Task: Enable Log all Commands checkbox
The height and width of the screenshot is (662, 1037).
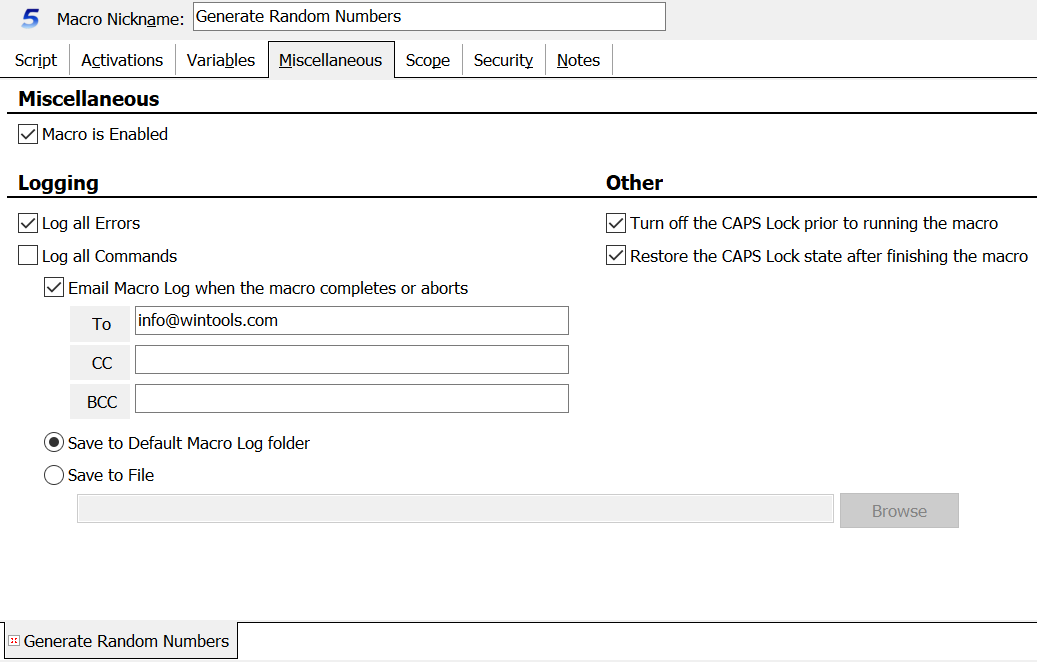Action: coord(28,256)
